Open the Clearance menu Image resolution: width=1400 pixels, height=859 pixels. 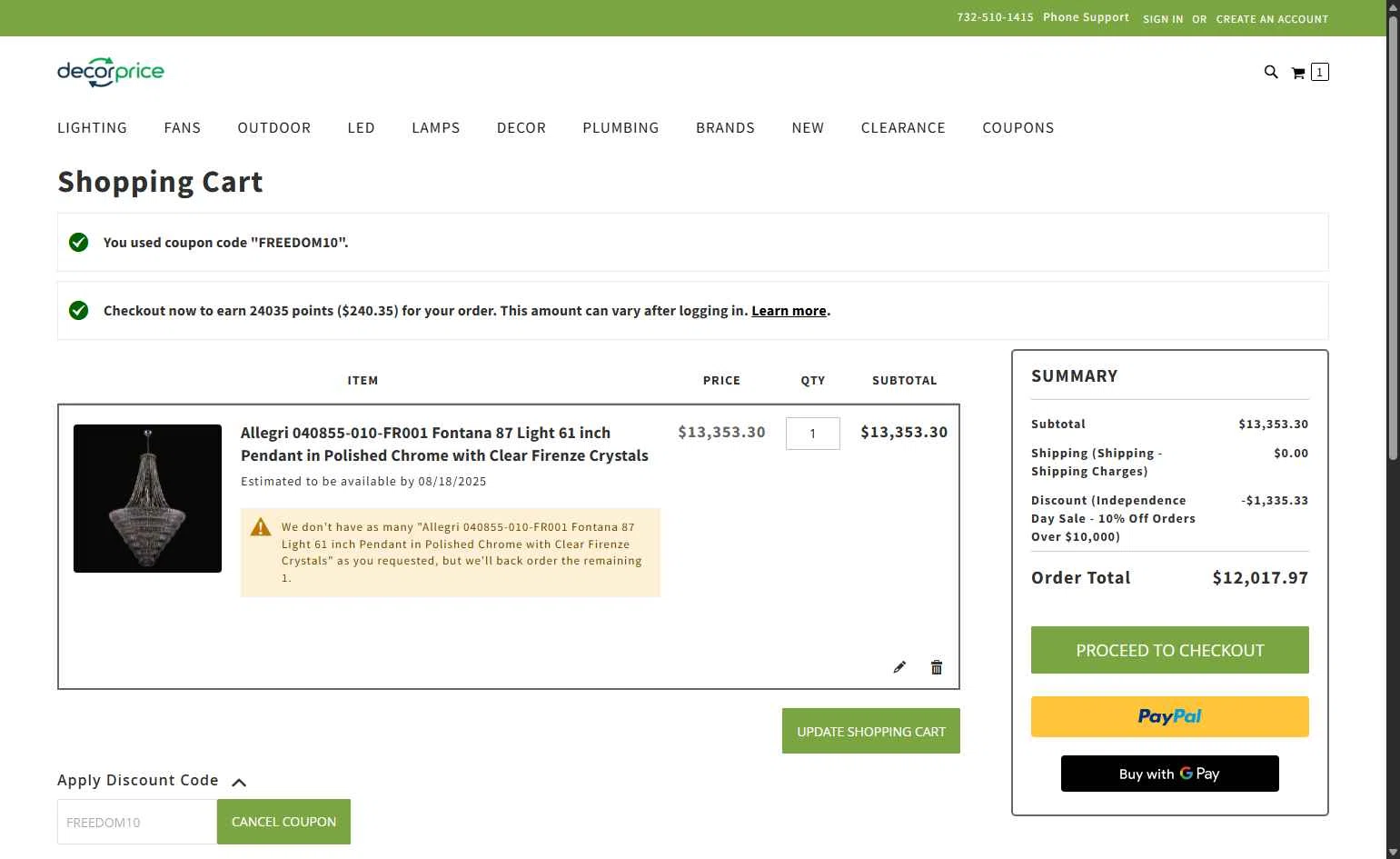coord(903,128)
